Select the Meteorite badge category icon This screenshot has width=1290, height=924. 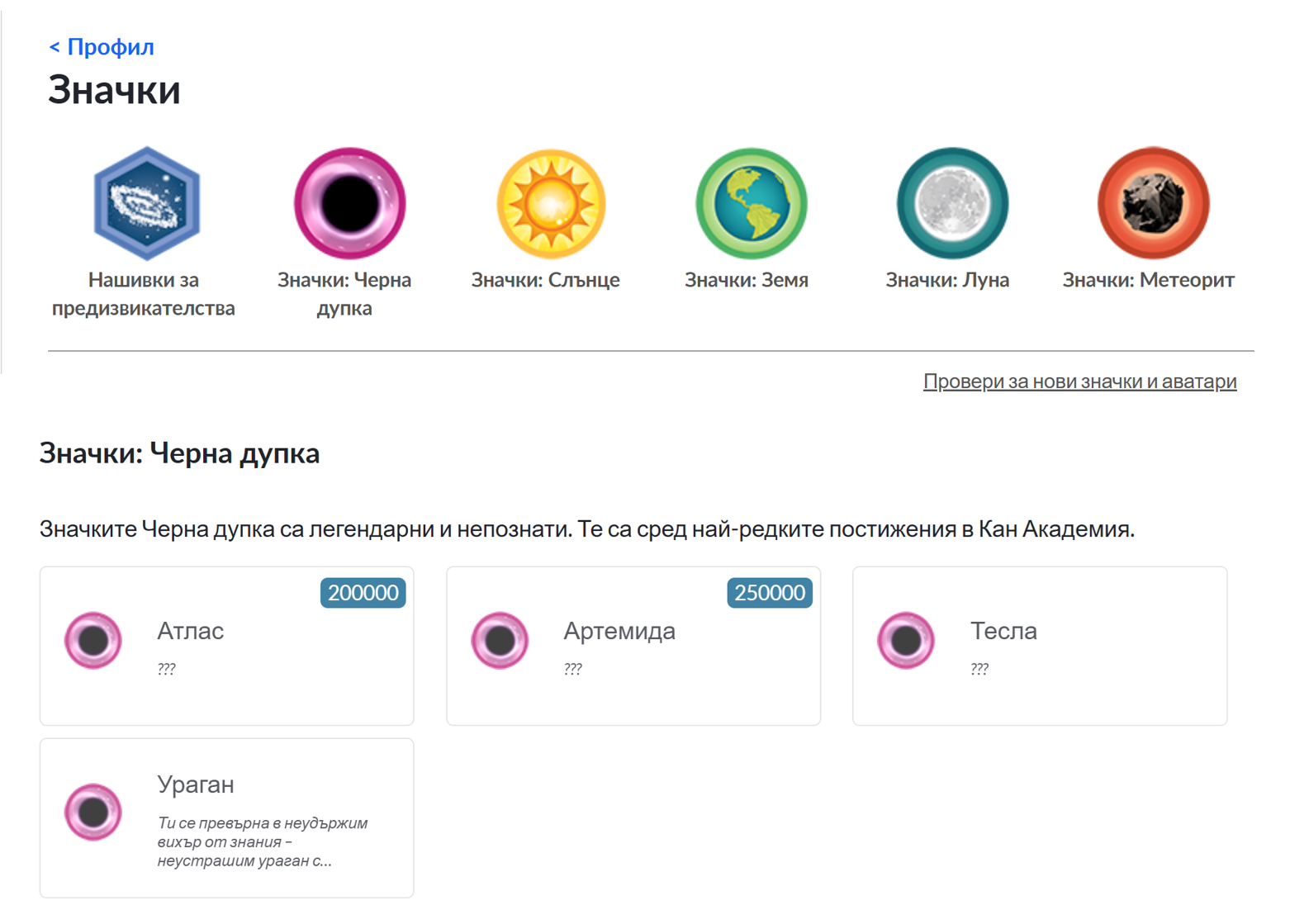click(1153, 203)
